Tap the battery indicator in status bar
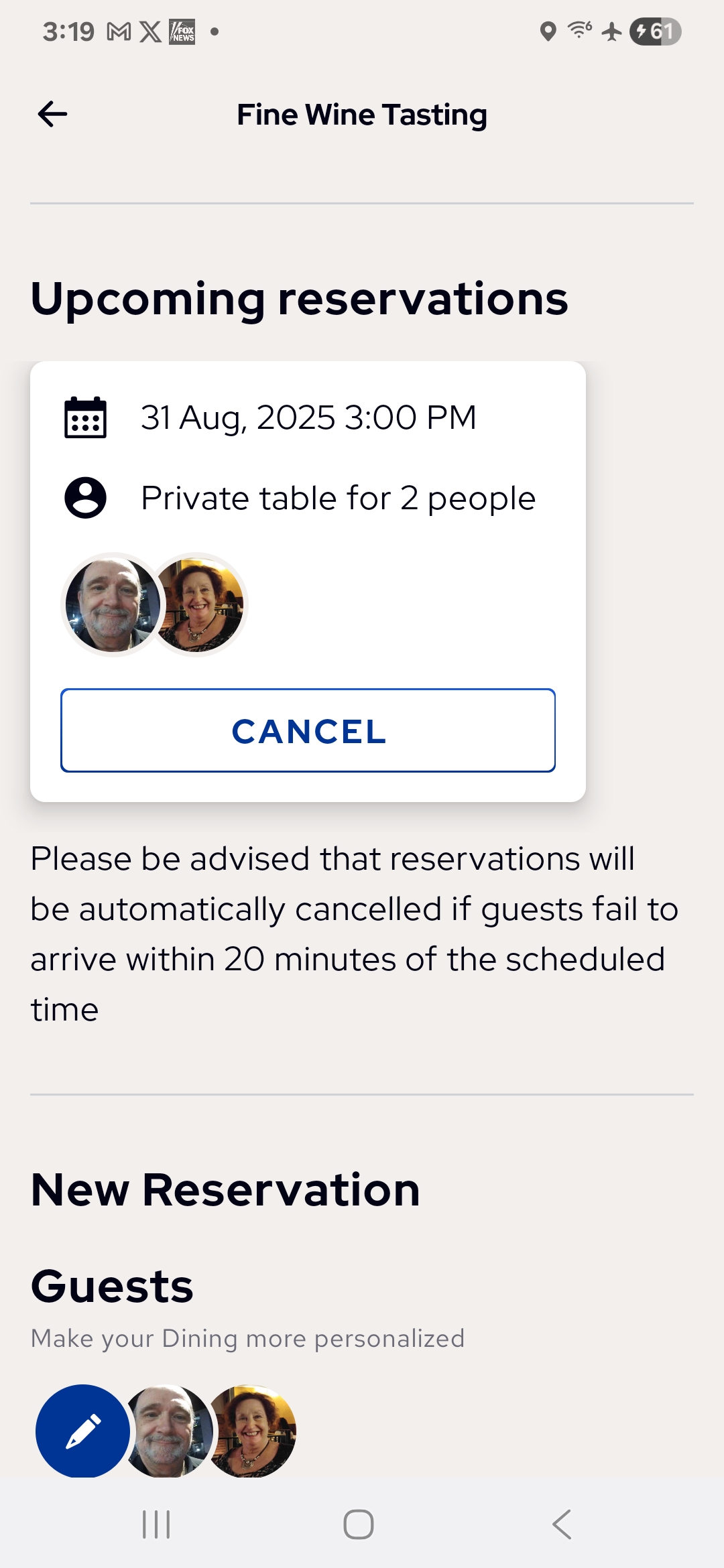This screenshot has width=724, height=1568. [655, 31]
